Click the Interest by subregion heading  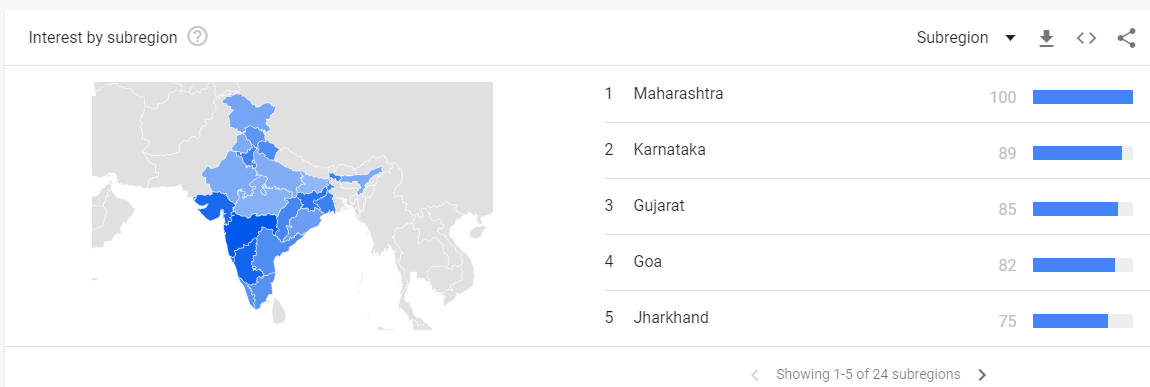tap(103, 37)
